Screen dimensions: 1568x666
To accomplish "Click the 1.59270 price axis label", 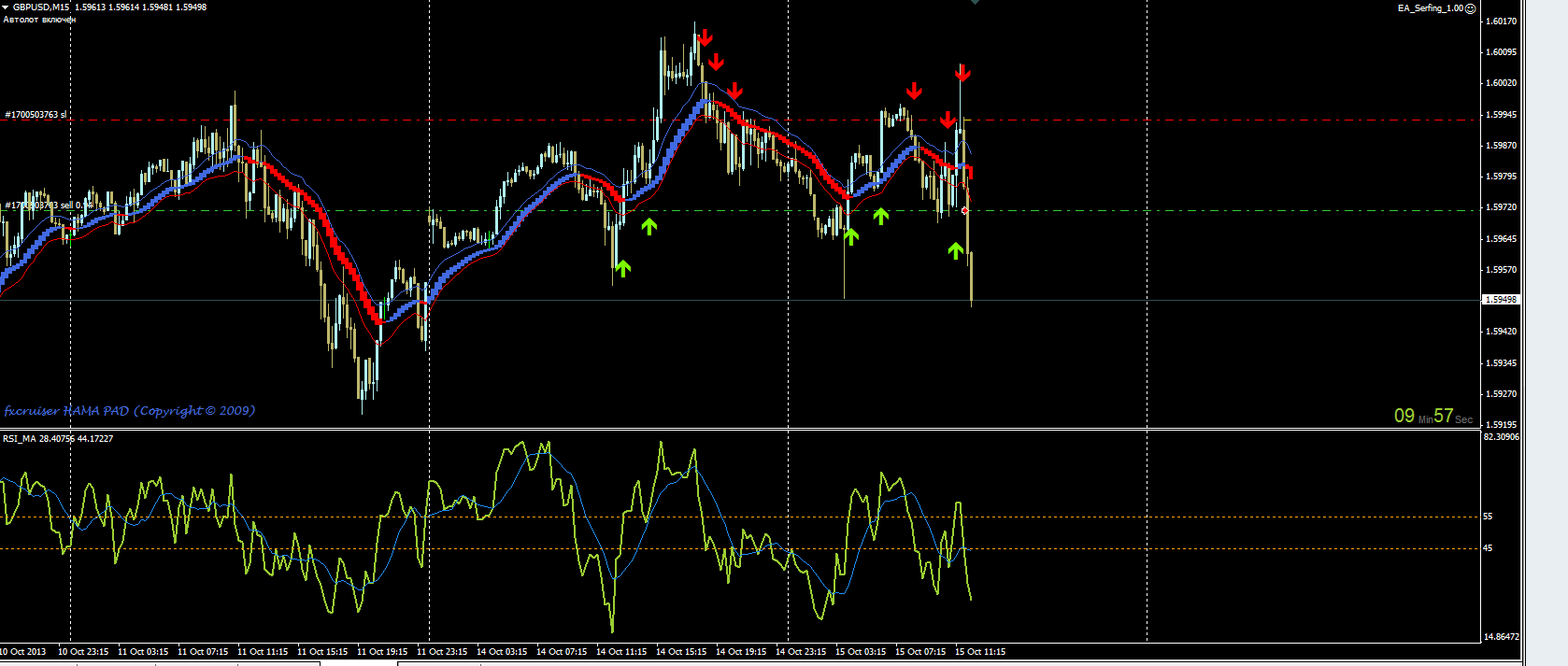I will click(x=1502, y=393).
